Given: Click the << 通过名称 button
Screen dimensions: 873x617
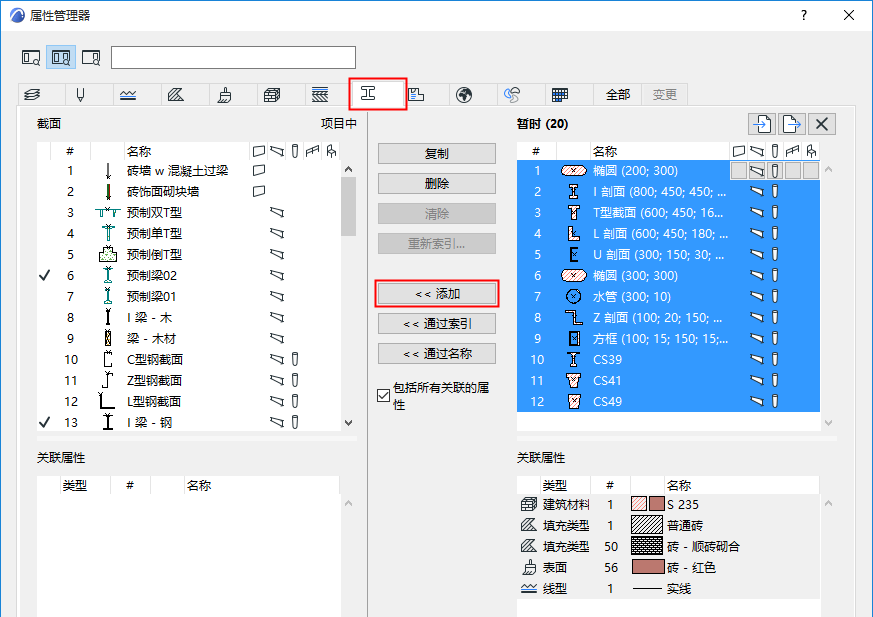Looking at the screenshot, I should pos(436,354).
